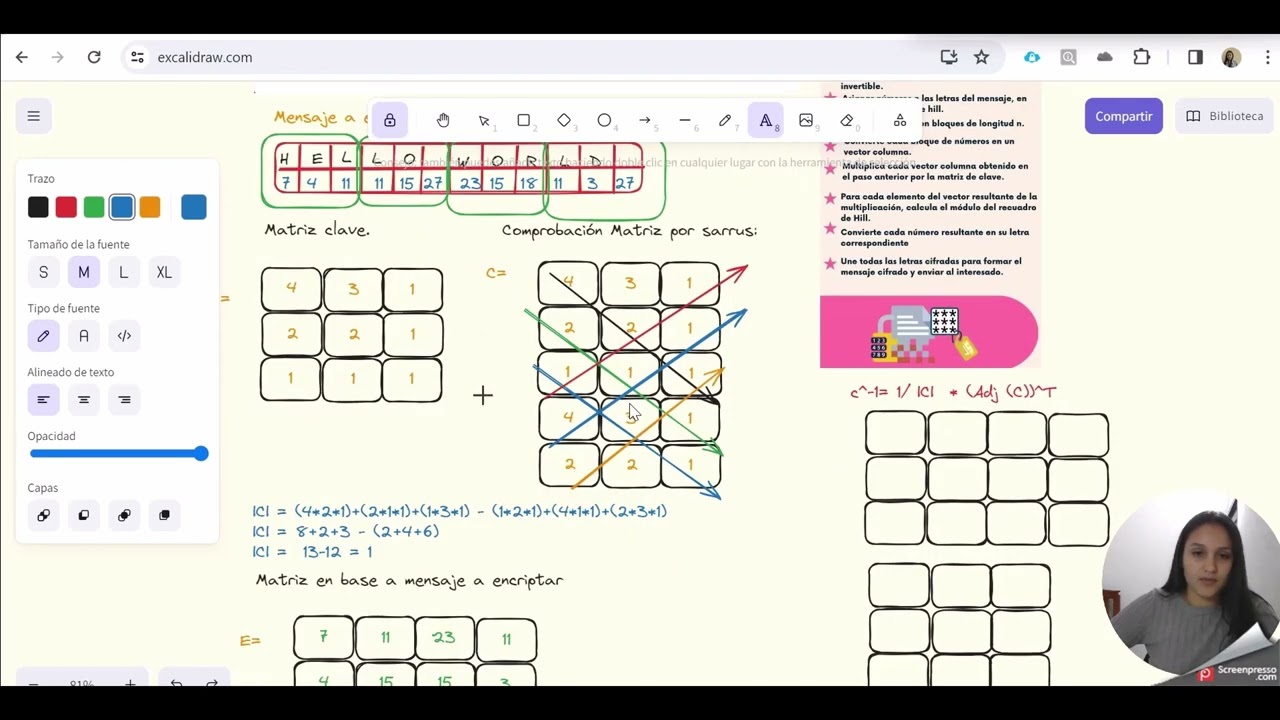
Task: Open the more tools shapes icon
Action: tap(900, 120)
